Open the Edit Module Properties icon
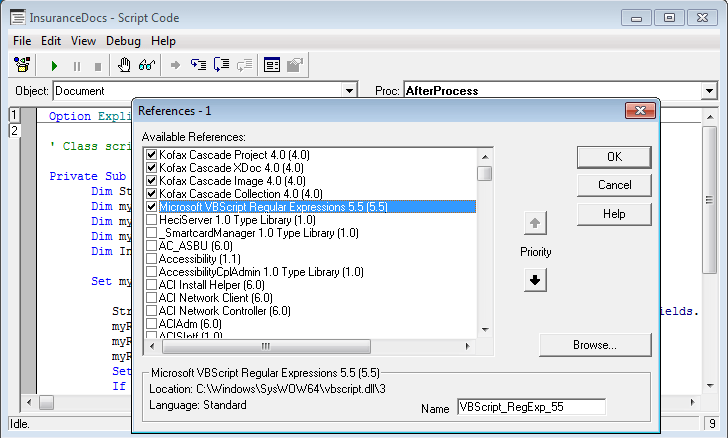 [x=271, y=65]
